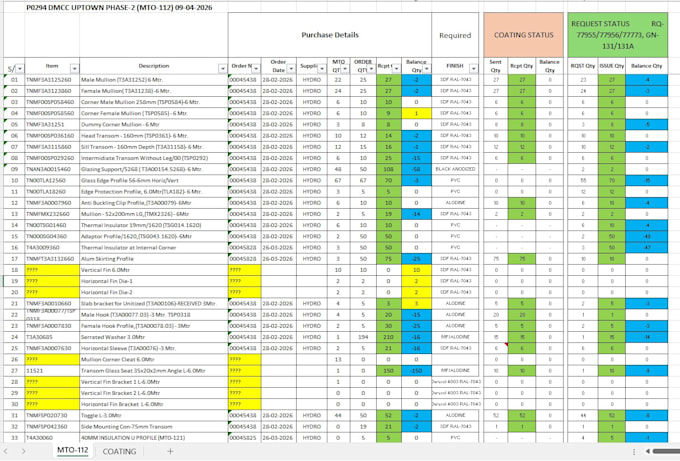680x461 pixels.
Task: Select description Anti Buckling Clip Profile
Action: (154, 203)
